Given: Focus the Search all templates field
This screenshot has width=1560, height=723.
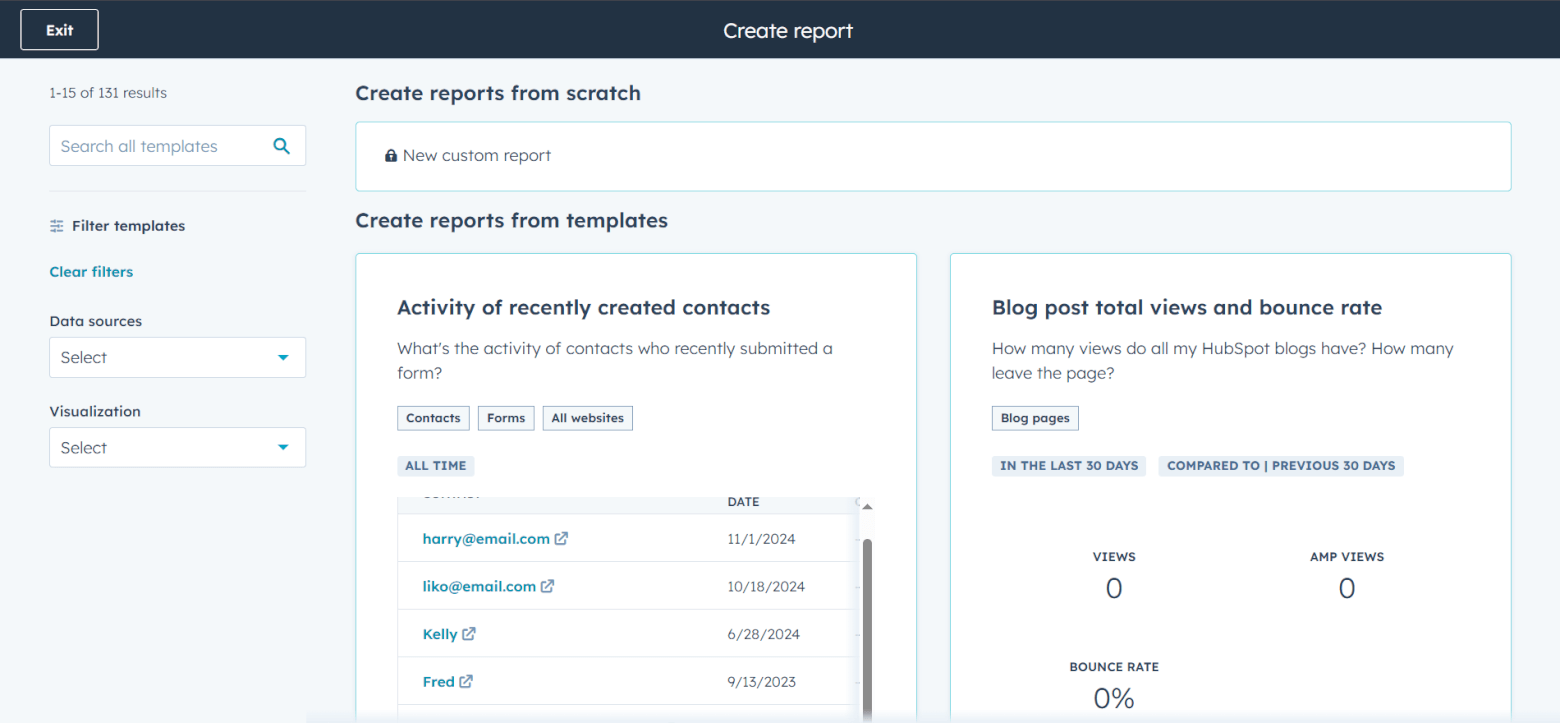Looking at the screenshot, I should click(x=177, y=146).
